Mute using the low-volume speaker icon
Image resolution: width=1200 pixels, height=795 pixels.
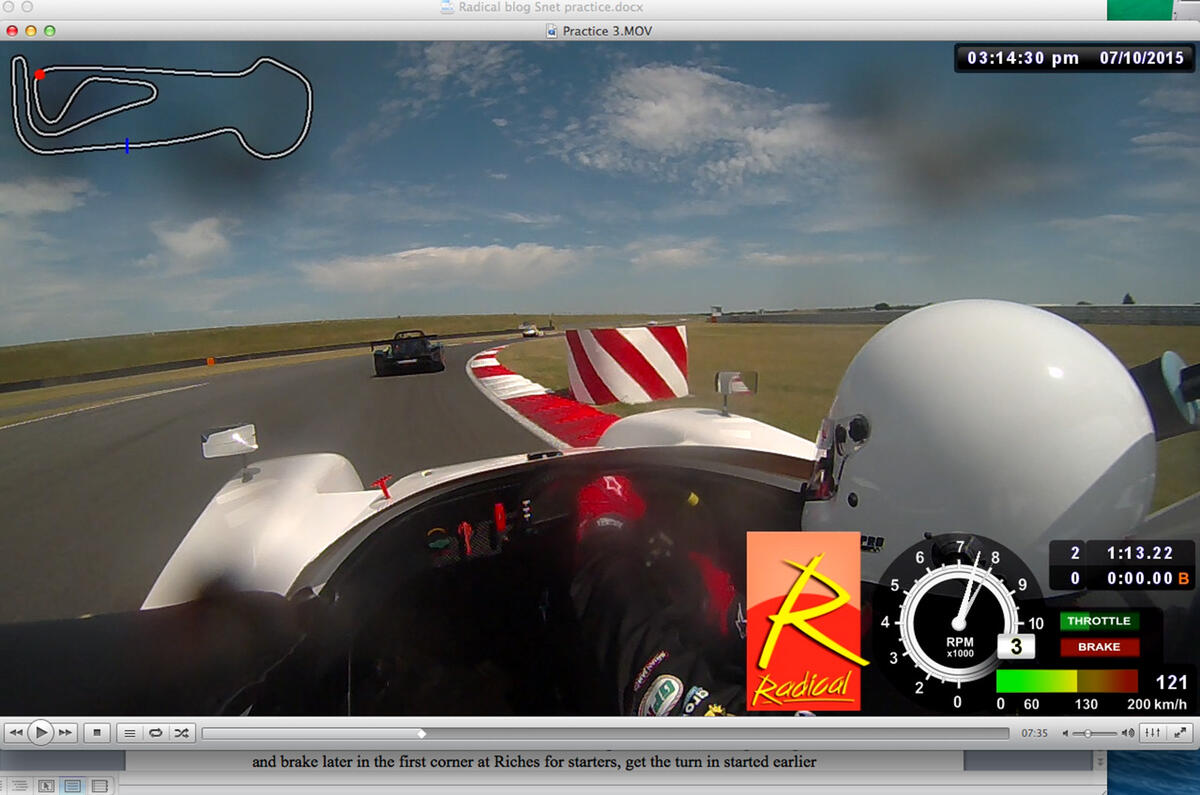1065,733
